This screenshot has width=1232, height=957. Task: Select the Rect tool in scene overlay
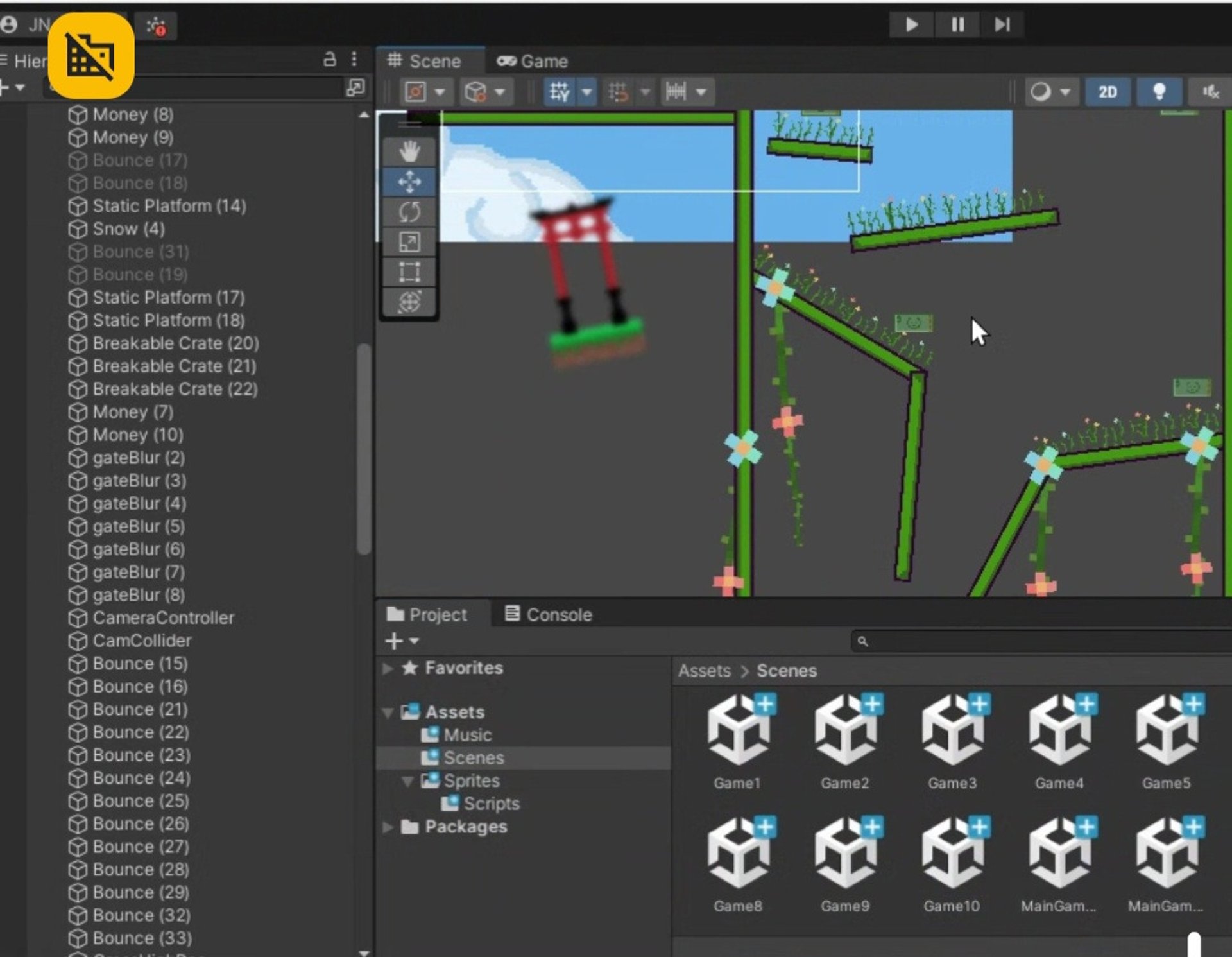coord(409,272)
